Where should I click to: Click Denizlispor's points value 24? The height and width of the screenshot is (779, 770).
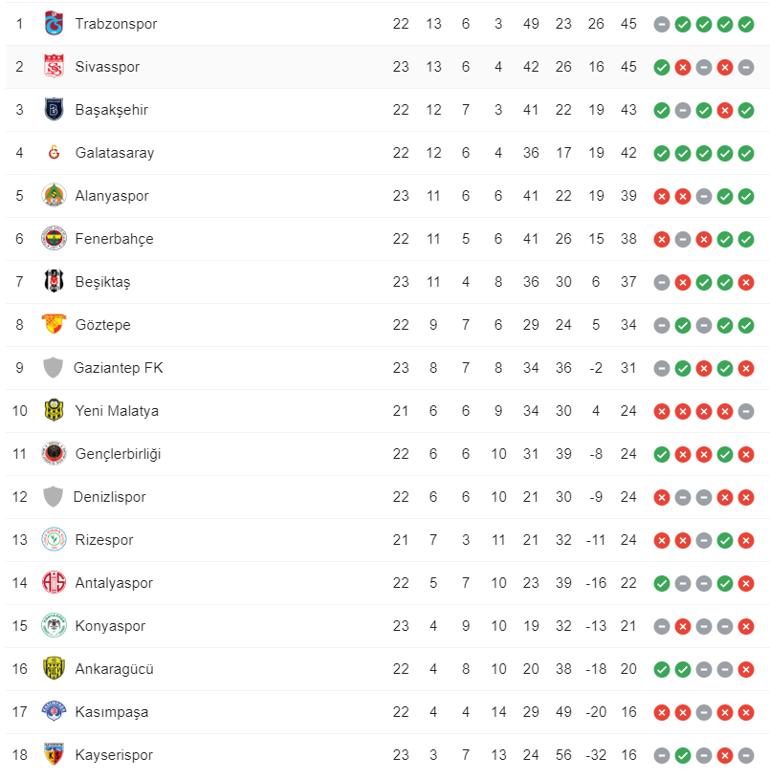(628, 497)
